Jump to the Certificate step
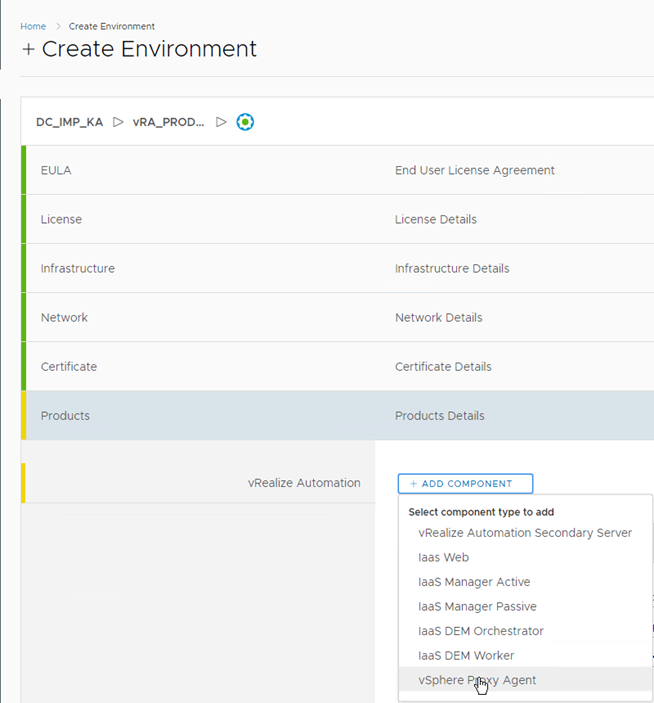The image size is (654, 703). [x=69, y=366]
